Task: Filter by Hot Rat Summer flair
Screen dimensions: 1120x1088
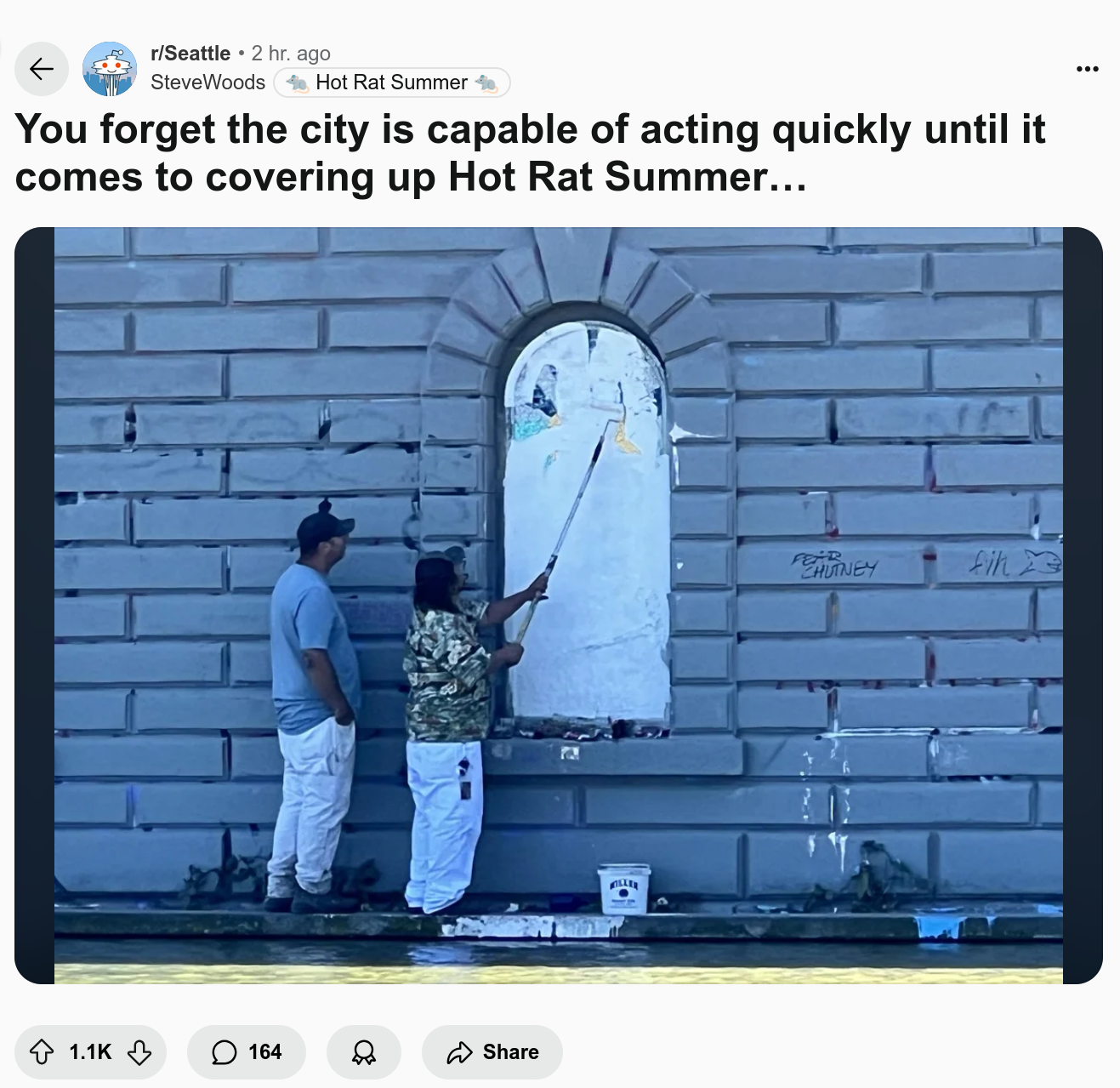Action: (392, 83)
